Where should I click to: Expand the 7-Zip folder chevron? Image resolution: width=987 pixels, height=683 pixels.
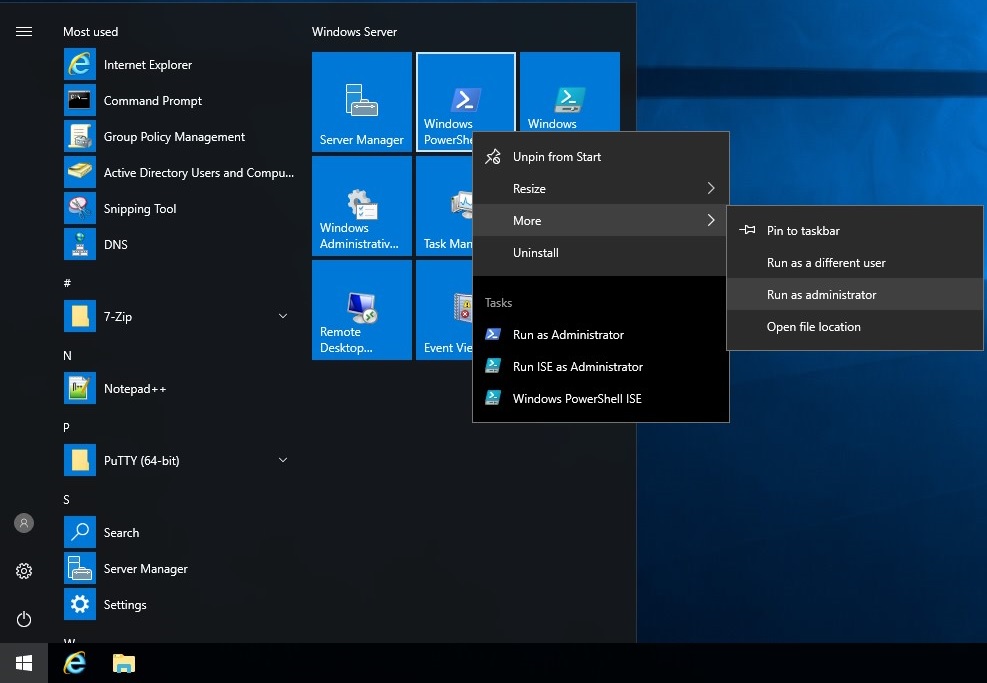283,317
